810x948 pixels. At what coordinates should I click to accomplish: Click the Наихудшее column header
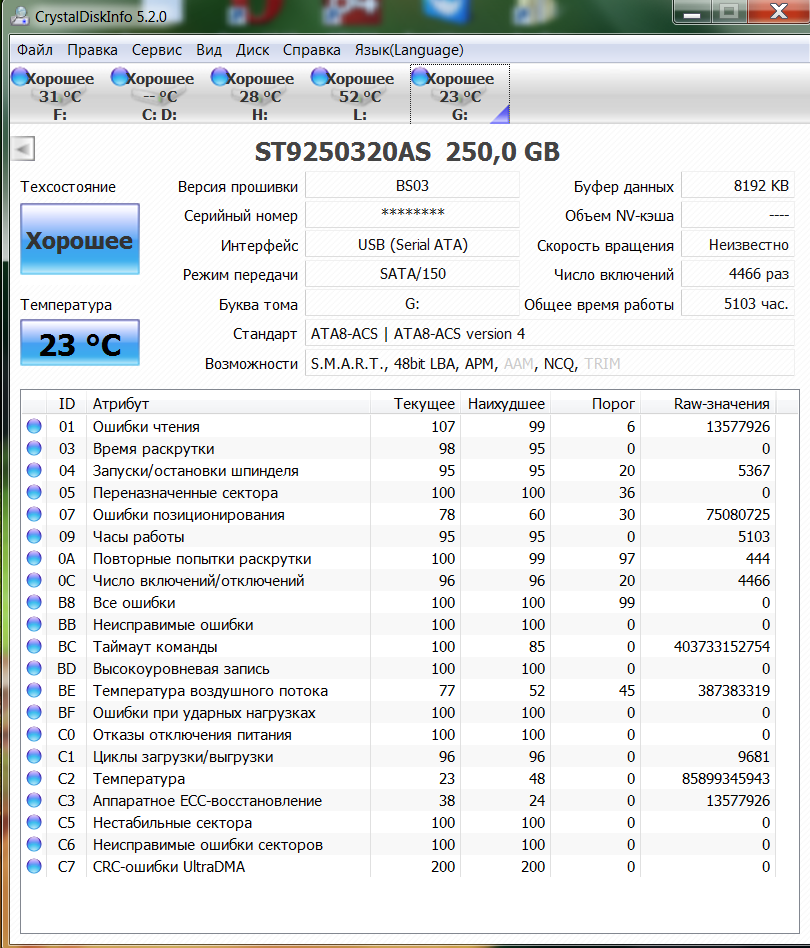tap(505, 403)
